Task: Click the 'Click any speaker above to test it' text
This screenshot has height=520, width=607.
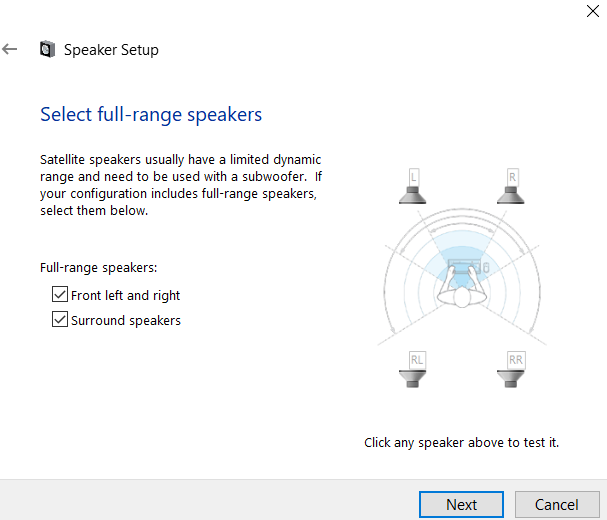Action: (x=461, y=442)
